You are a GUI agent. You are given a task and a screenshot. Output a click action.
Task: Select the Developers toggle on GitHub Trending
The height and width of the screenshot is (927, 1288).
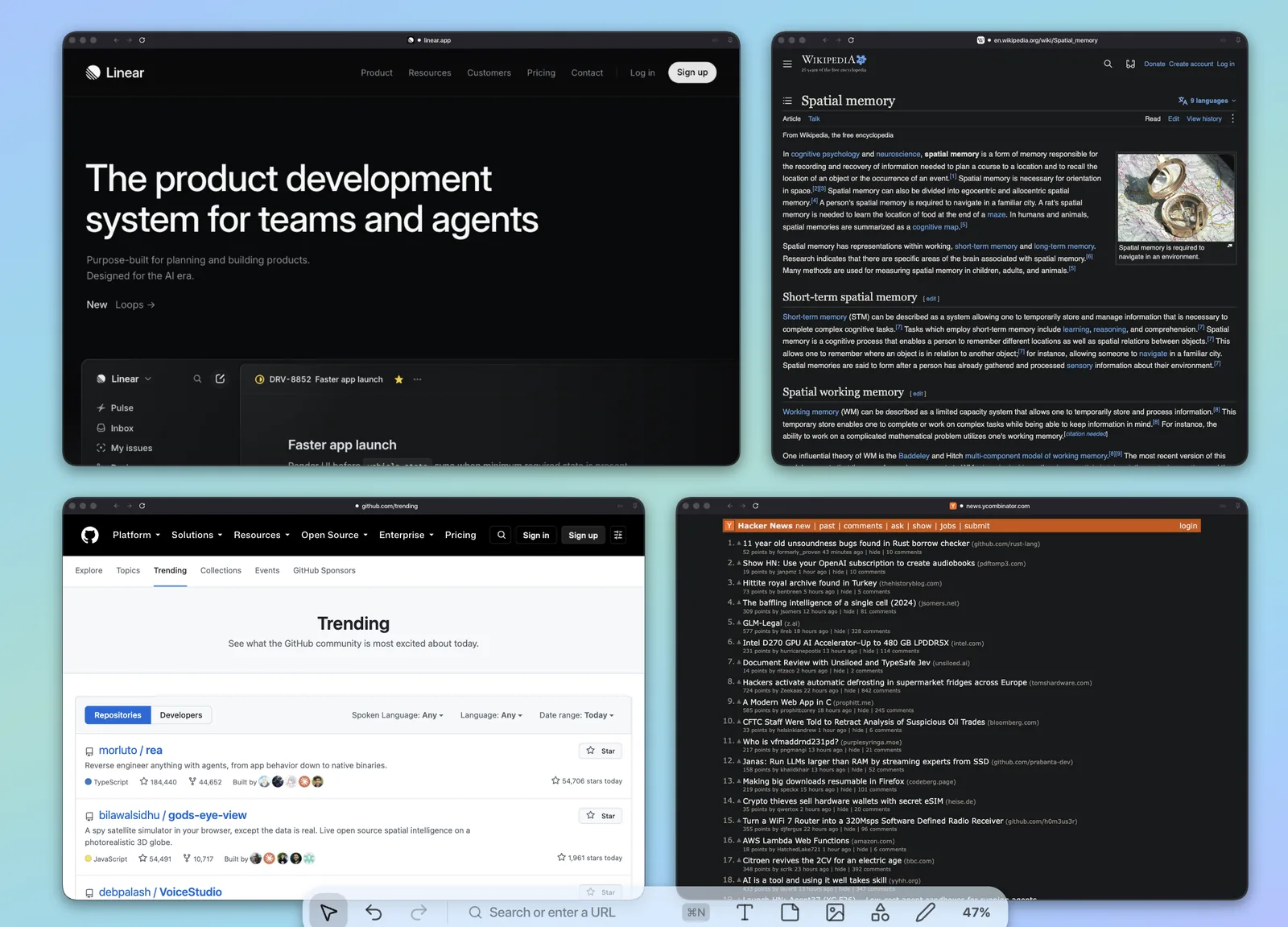click(181, 715)
